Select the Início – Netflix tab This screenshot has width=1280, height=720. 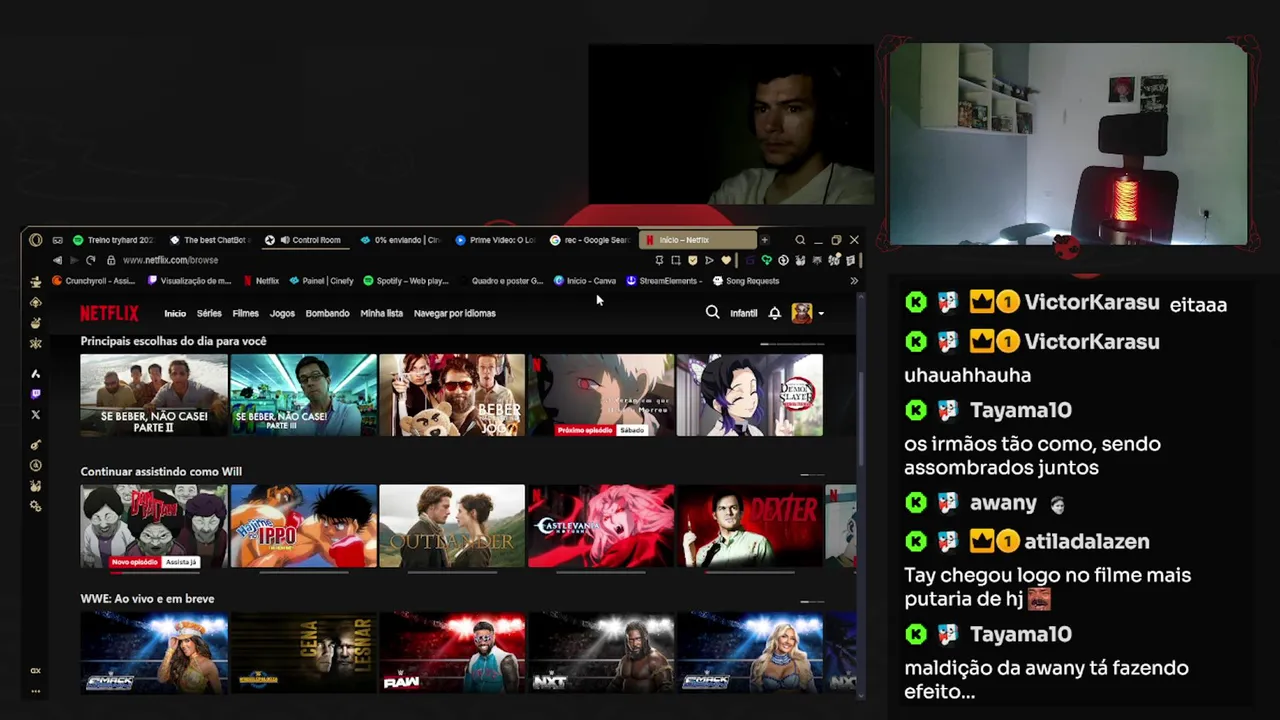[x=698, y=240]
